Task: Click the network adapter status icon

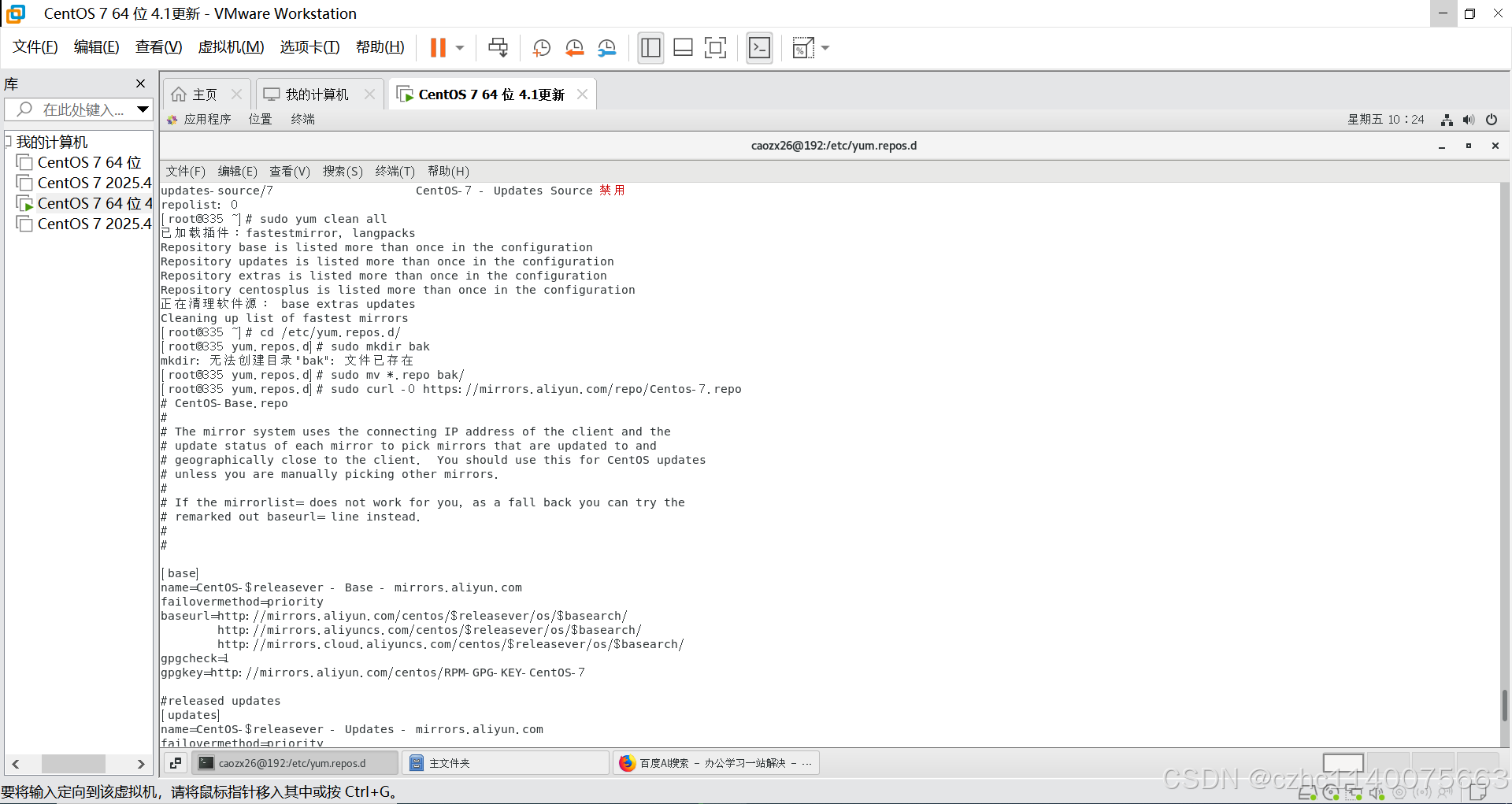Action: click(1354, 793)
